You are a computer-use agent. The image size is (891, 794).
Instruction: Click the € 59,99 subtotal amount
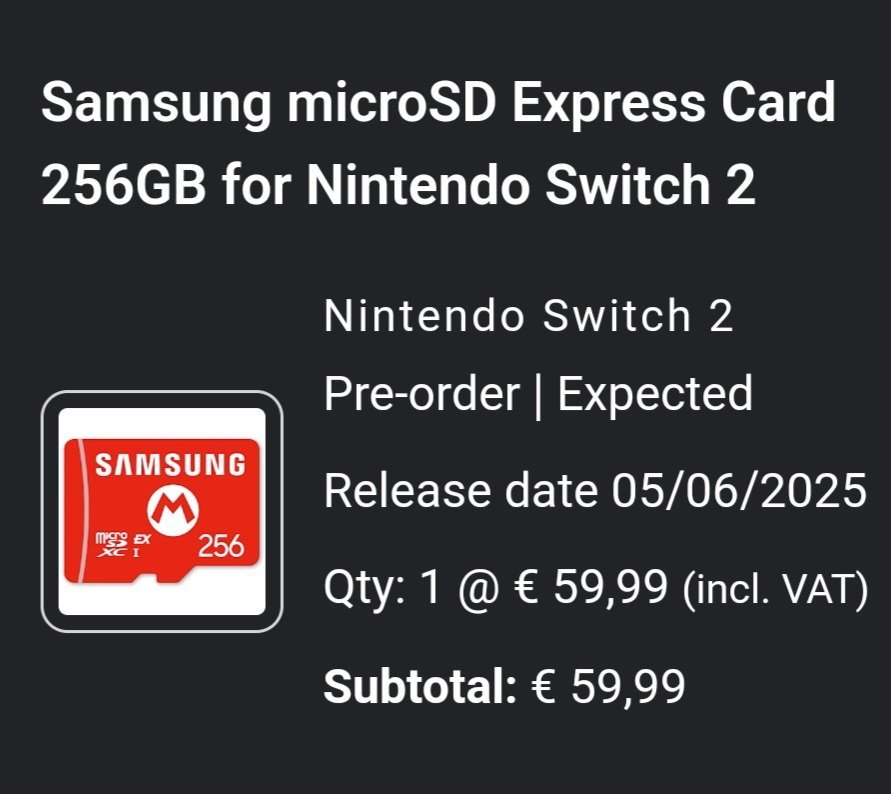(x=608, y=687)
